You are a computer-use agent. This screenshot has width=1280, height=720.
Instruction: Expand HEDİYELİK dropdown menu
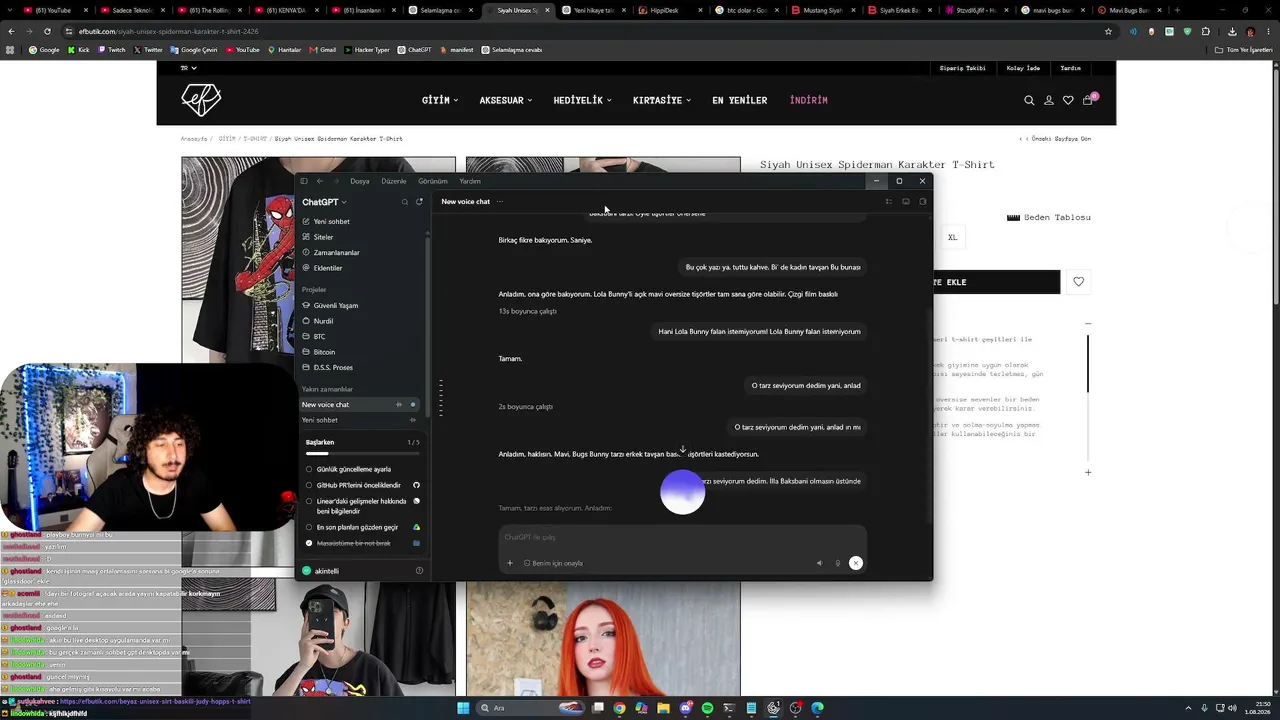tap(582, 100)
